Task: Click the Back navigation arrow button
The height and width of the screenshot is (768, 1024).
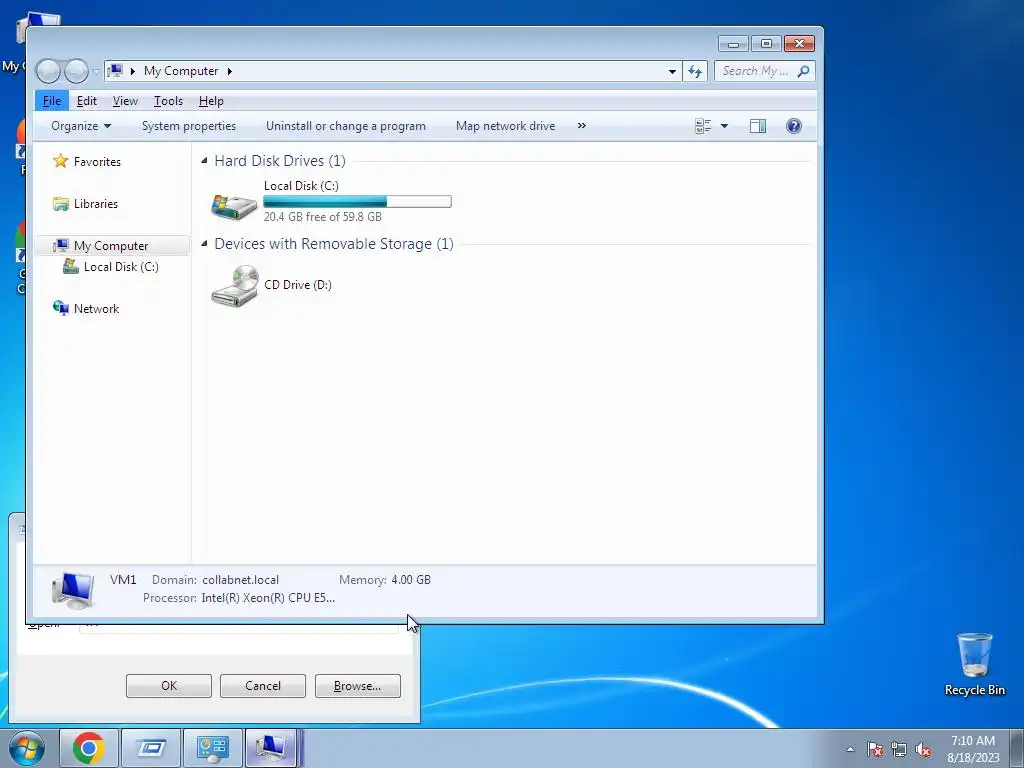Action: tap(48, 71)
